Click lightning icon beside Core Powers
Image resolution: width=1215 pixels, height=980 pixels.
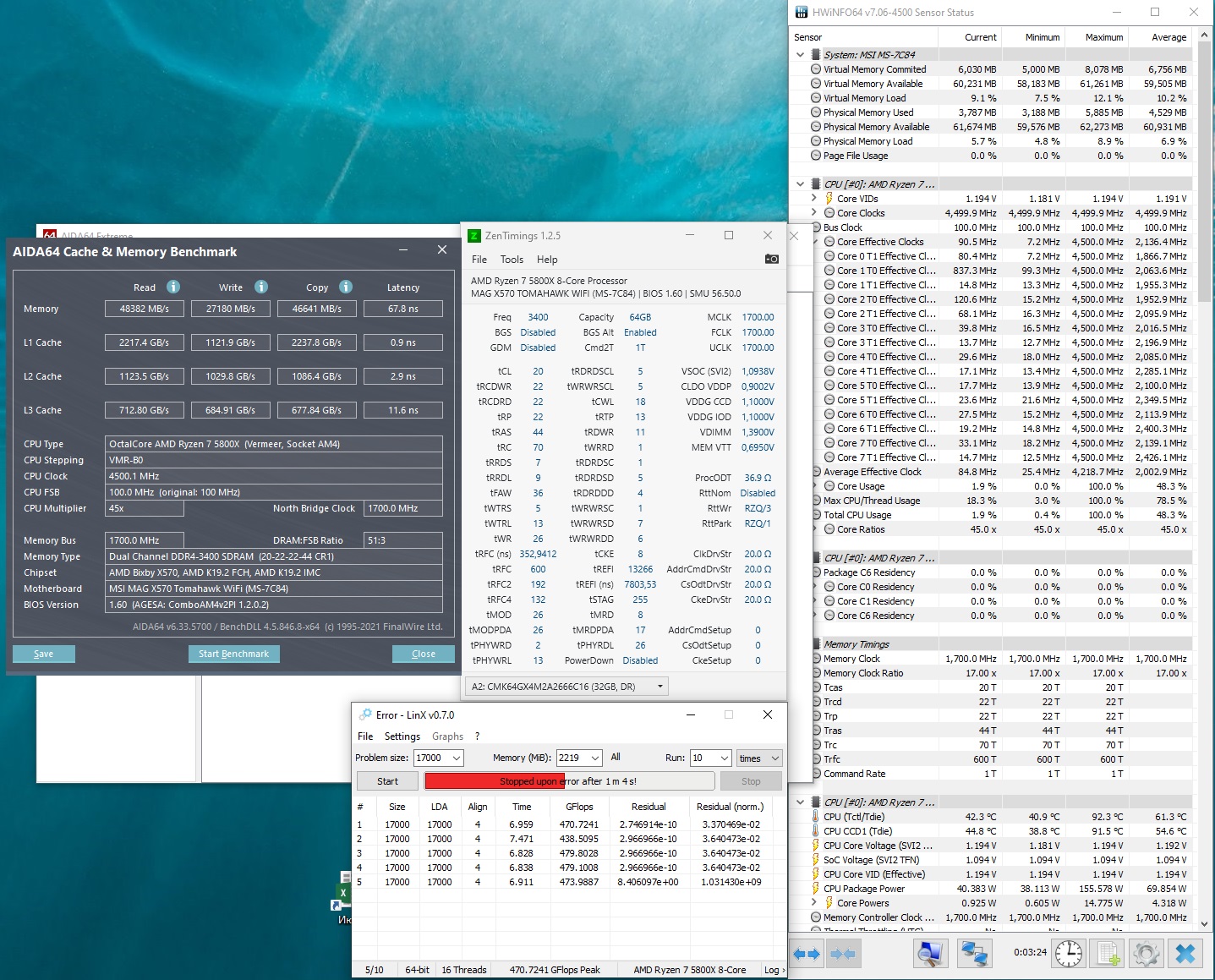click(x=829, y=903)
